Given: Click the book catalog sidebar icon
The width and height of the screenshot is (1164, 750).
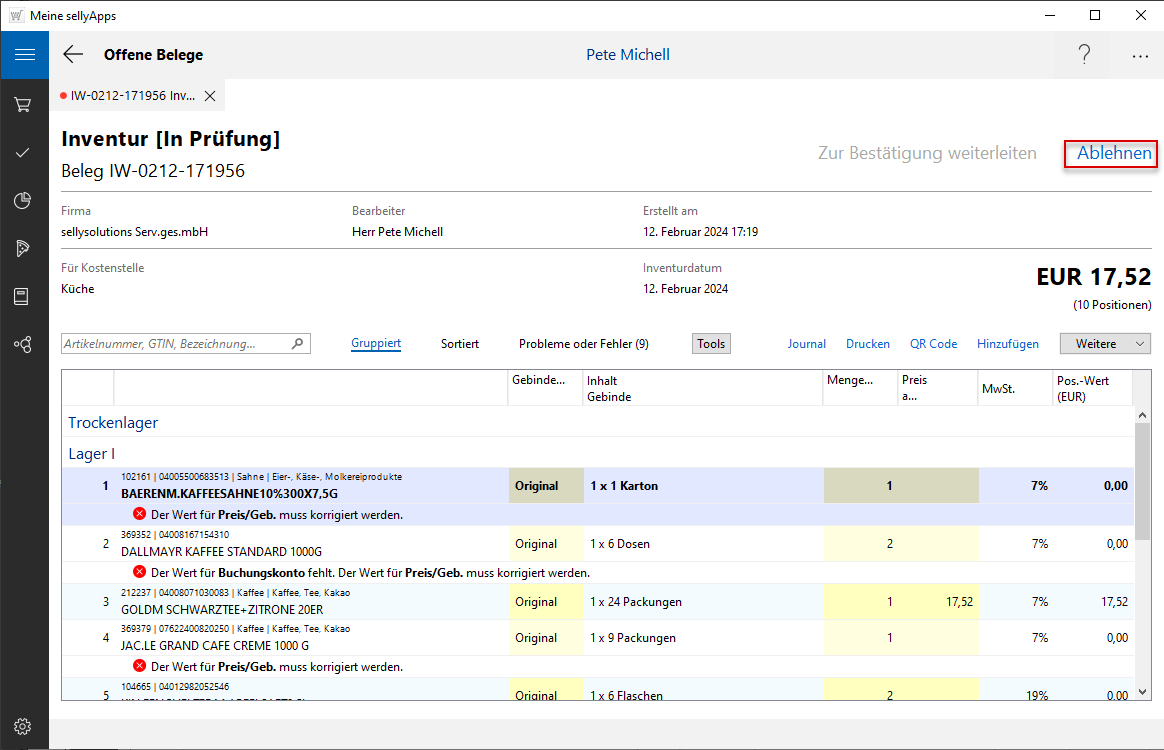Looking at the screenshot, I should [x=23, y=296].
